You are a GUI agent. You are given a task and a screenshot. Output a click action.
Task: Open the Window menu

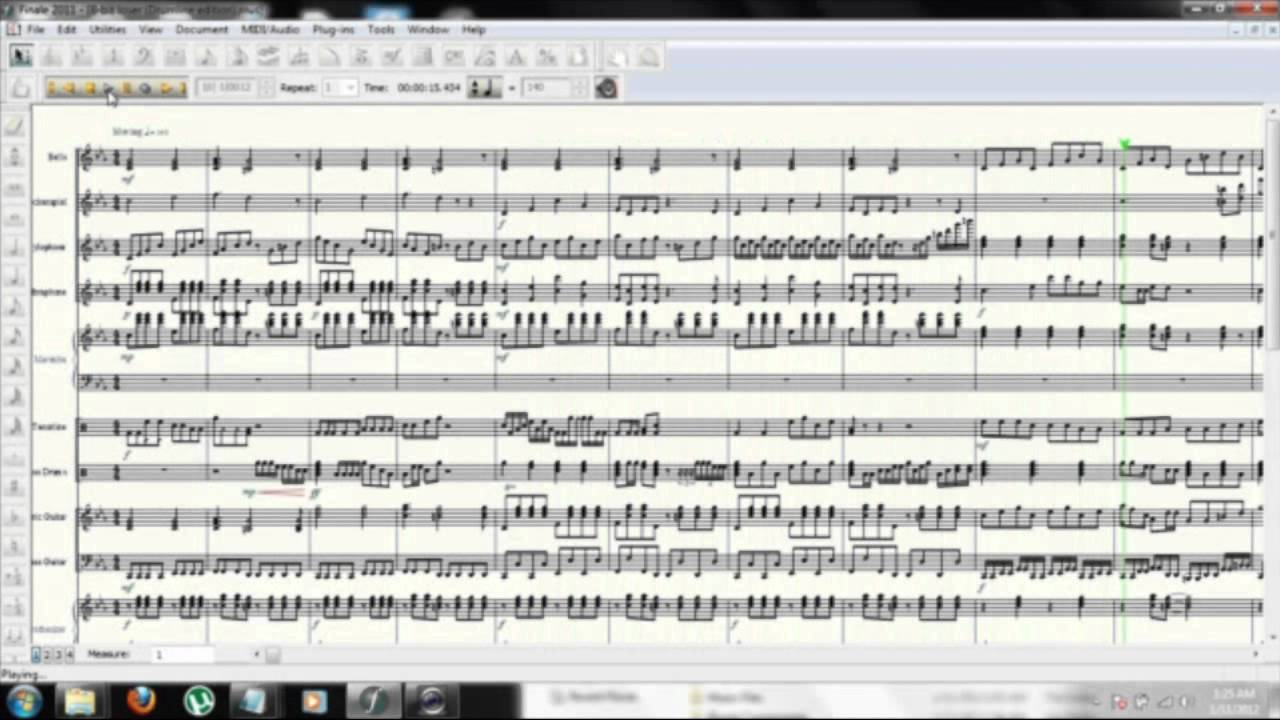tap(428, 30)
